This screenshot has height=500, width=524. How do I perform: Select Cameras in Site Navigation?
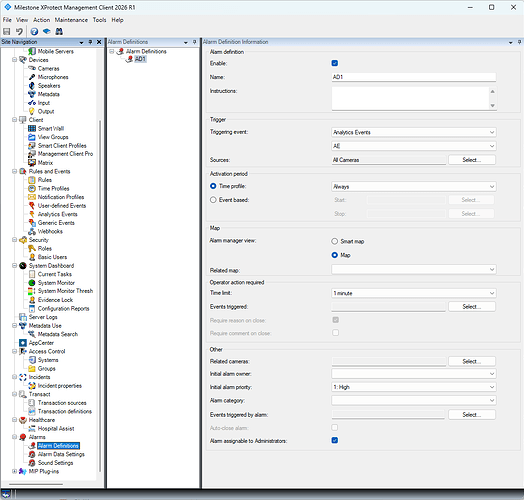(x=48, y=69)
